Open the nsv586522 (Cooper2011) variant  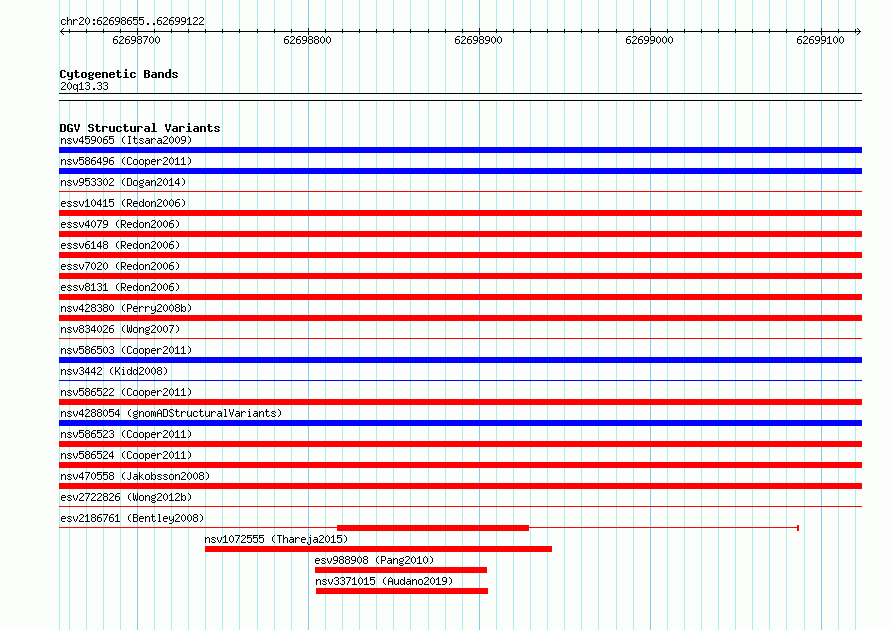[x=126, y=392]
